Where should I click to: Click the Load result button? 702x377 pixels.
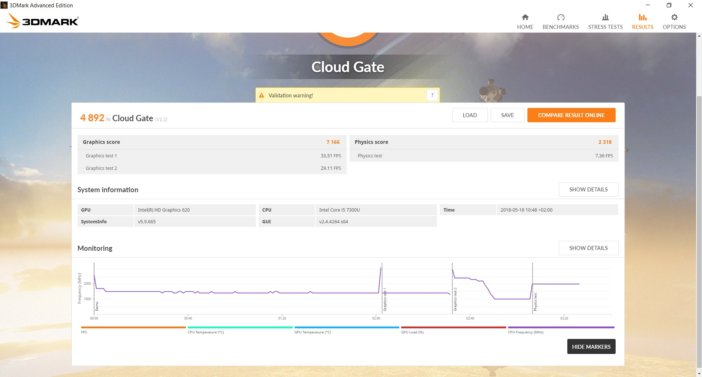click(470, 115)
